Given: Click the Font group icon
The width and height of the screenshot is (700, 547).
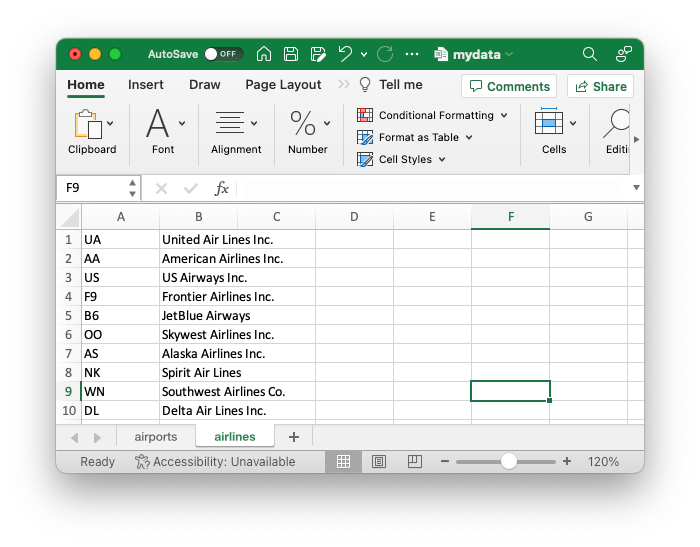Looking at the screenshot, I should click(158, 123).
